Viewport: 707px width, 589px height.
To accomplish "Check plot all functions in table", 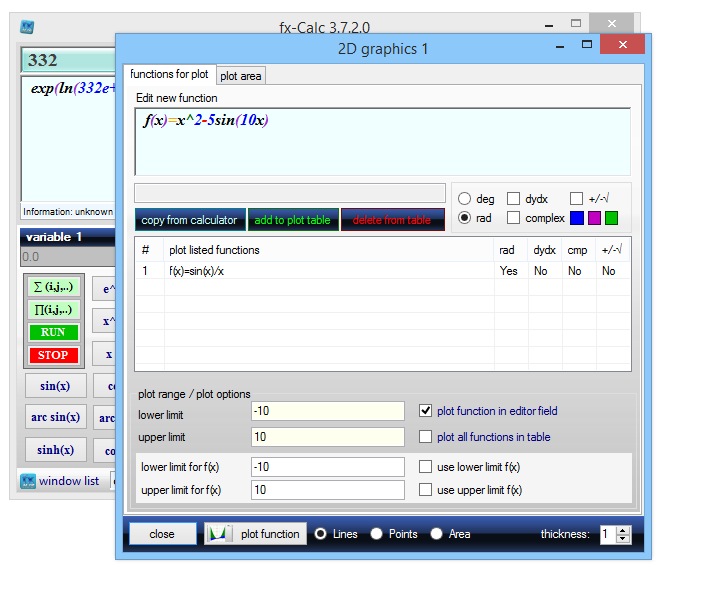I will coord(425,437).
